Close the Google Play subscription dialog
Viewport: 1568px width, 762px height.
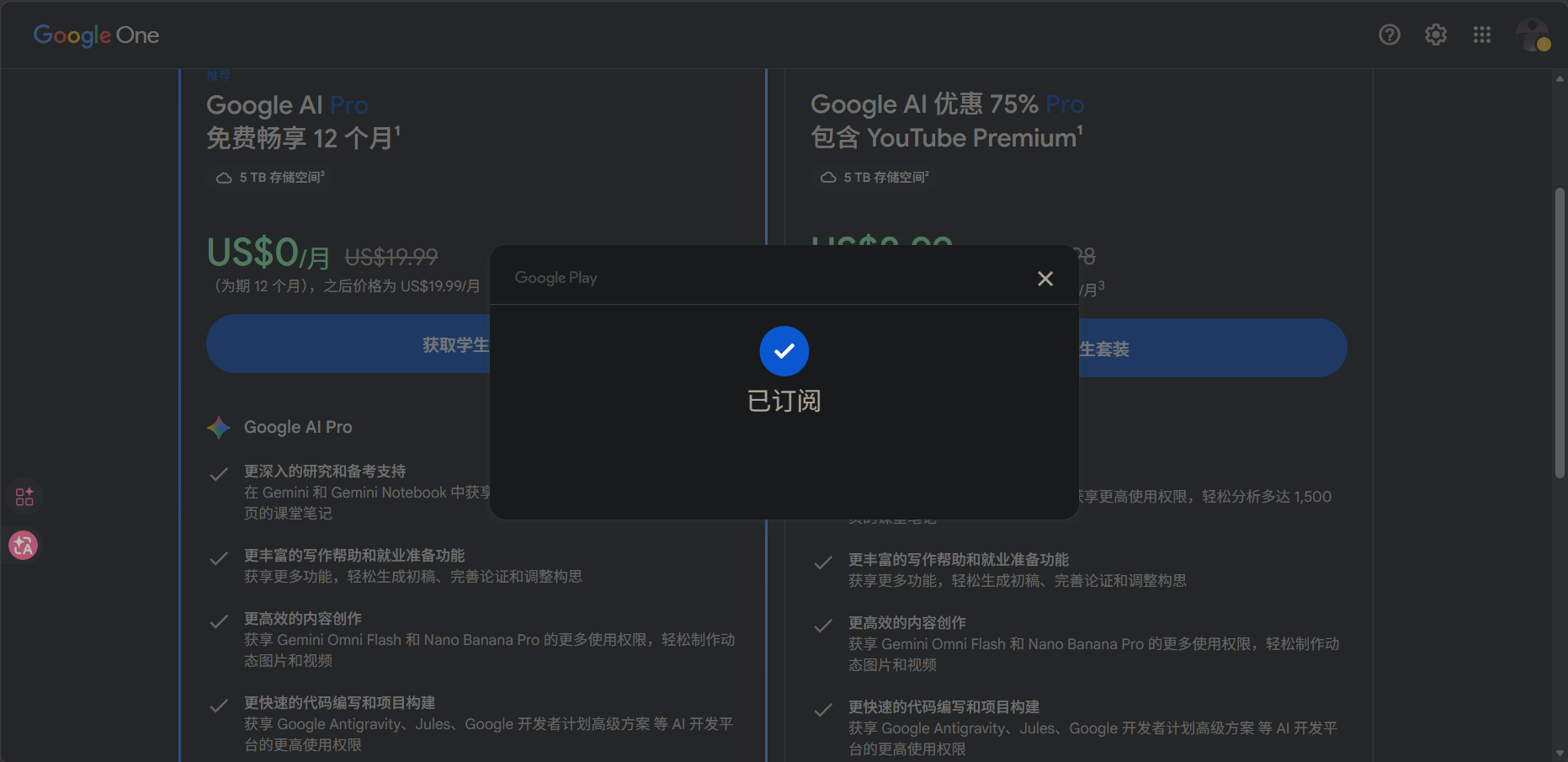[x=1045, y=279]
